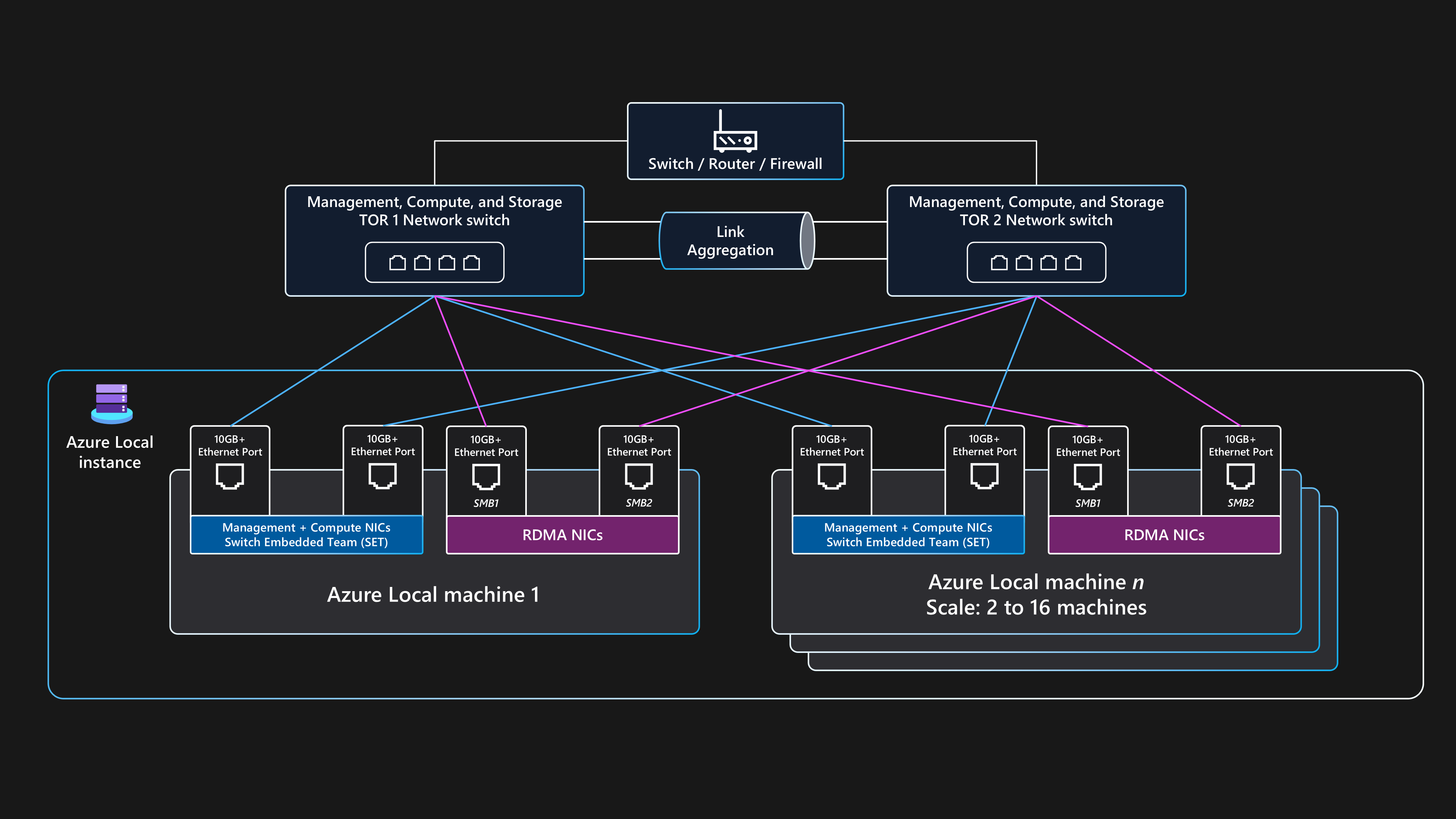Click the 'SMB1' label in machine 1
The image size is (1456, 819).
[486, 503]
